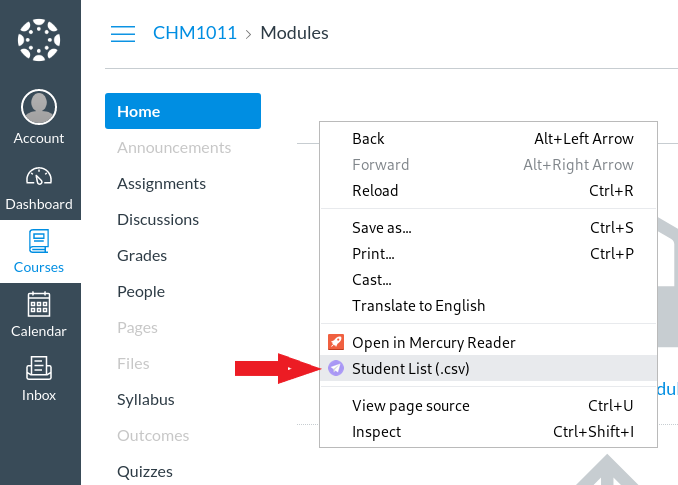Click the Canvas logo icon

coord(40,40)
